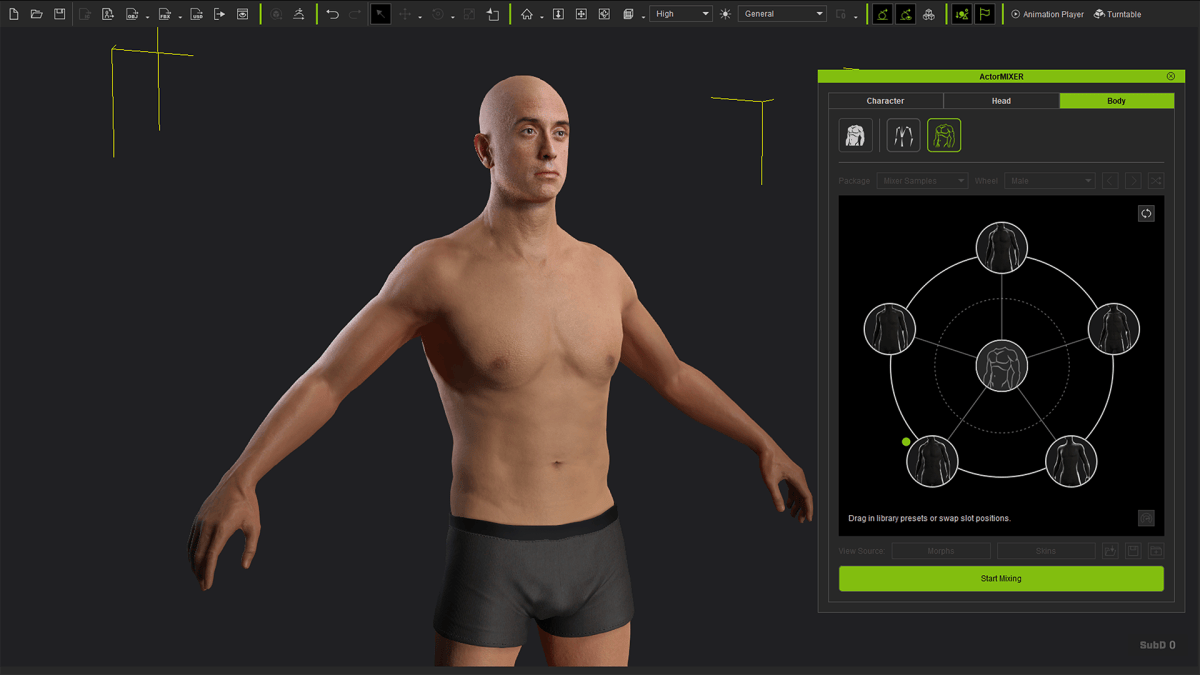Switch to the Head tab
This screenshot has height=675, width=1200.
(1001, 101)
